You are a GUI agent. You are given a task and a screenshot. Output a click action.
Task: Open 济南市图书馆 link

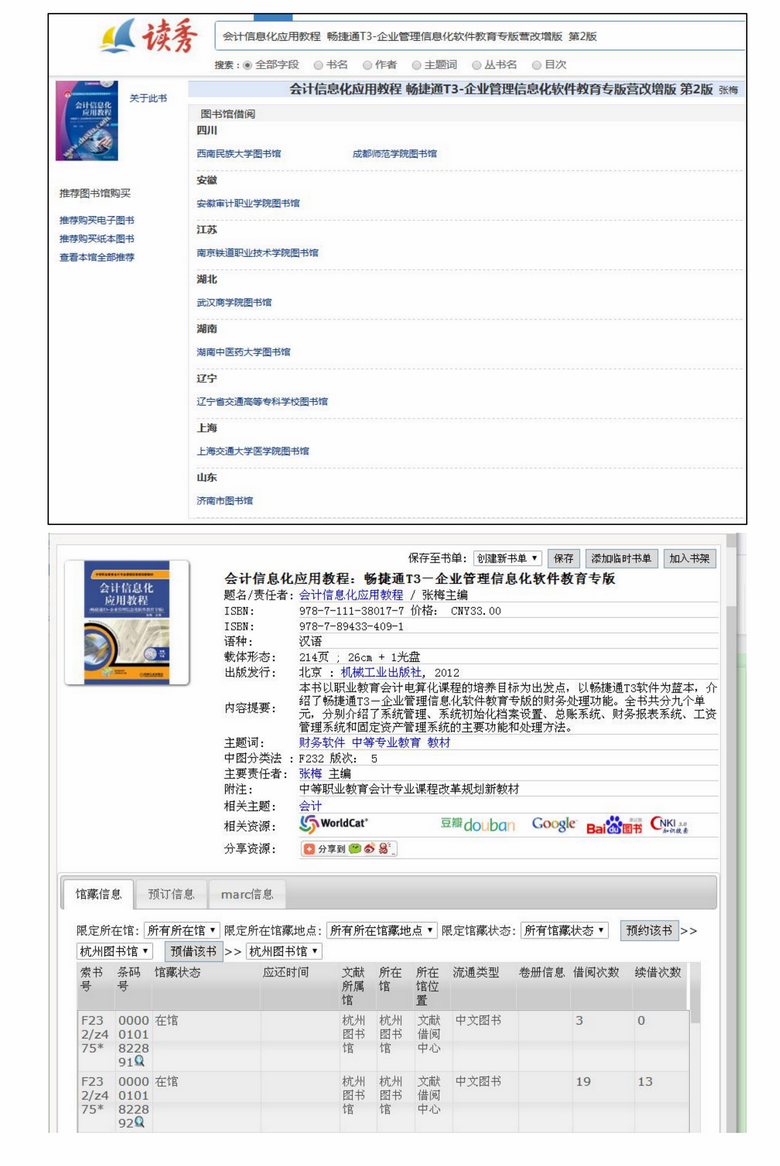coord(225,500)
